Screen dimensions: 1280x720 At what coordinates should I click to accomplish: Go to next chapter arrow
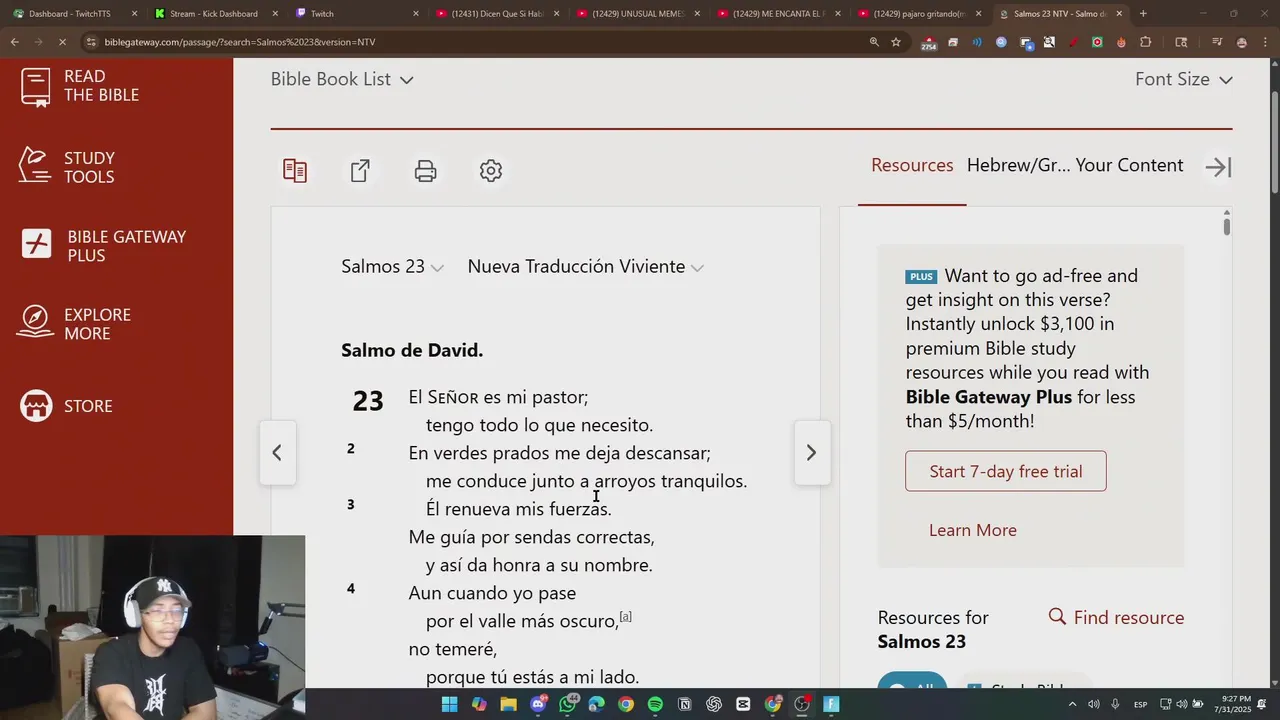(x=811, y=452)
